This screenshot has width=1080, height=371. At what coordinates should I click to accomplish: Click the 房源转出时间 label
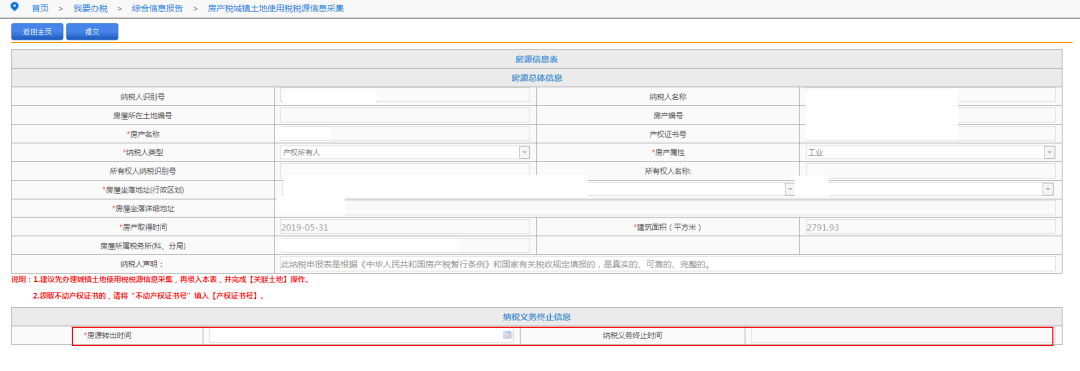click(x=107, y=335)
